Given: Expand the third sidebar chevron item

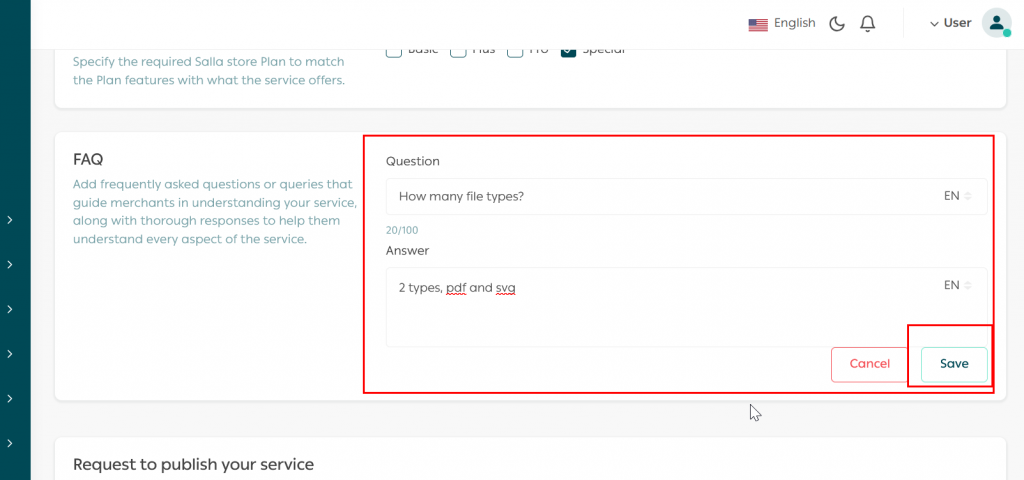Looking at the screenshot, I should pos(10,309).
